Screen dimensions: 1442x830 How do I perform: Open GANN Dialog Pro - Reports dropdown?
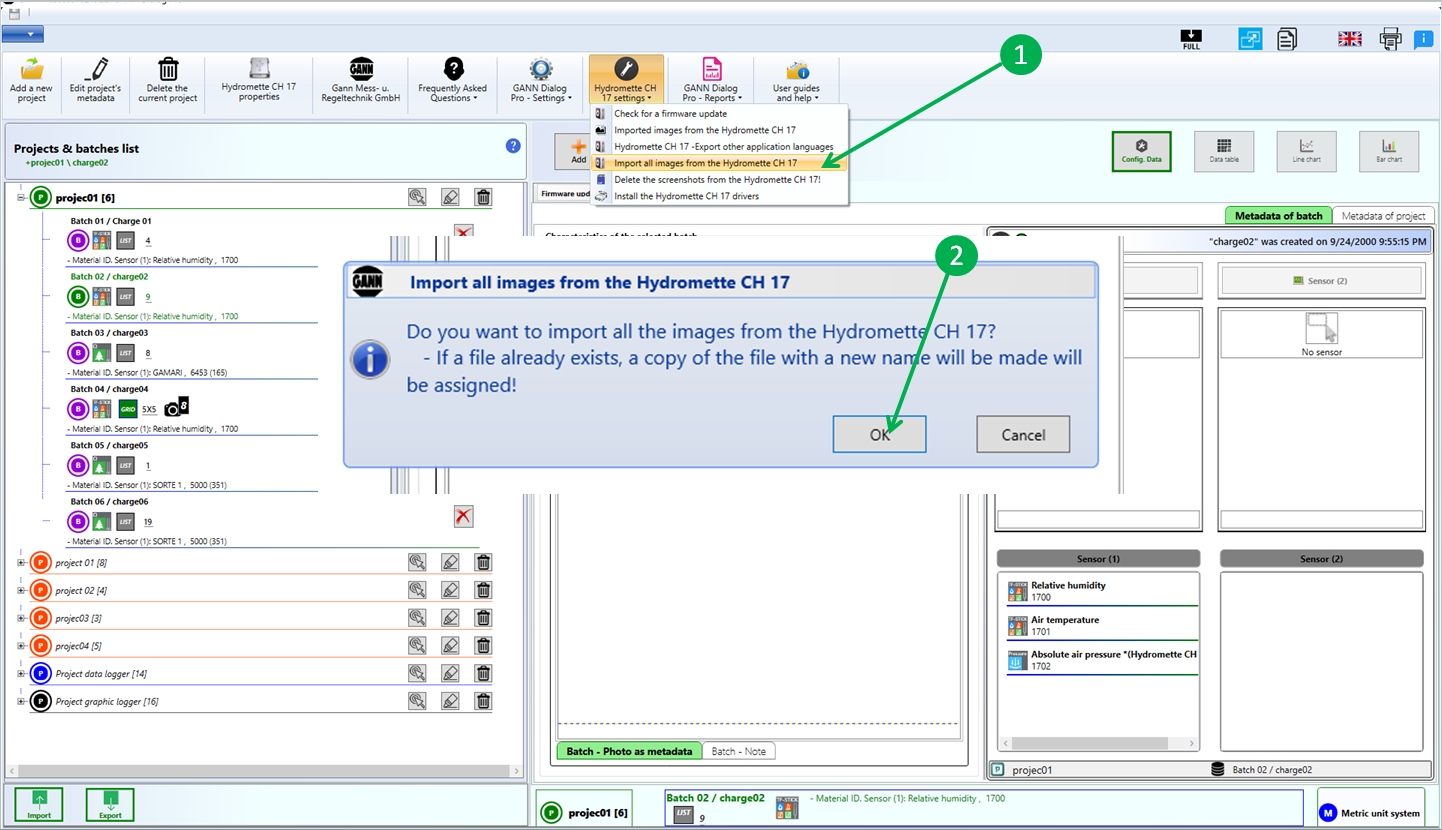(711, 80)
